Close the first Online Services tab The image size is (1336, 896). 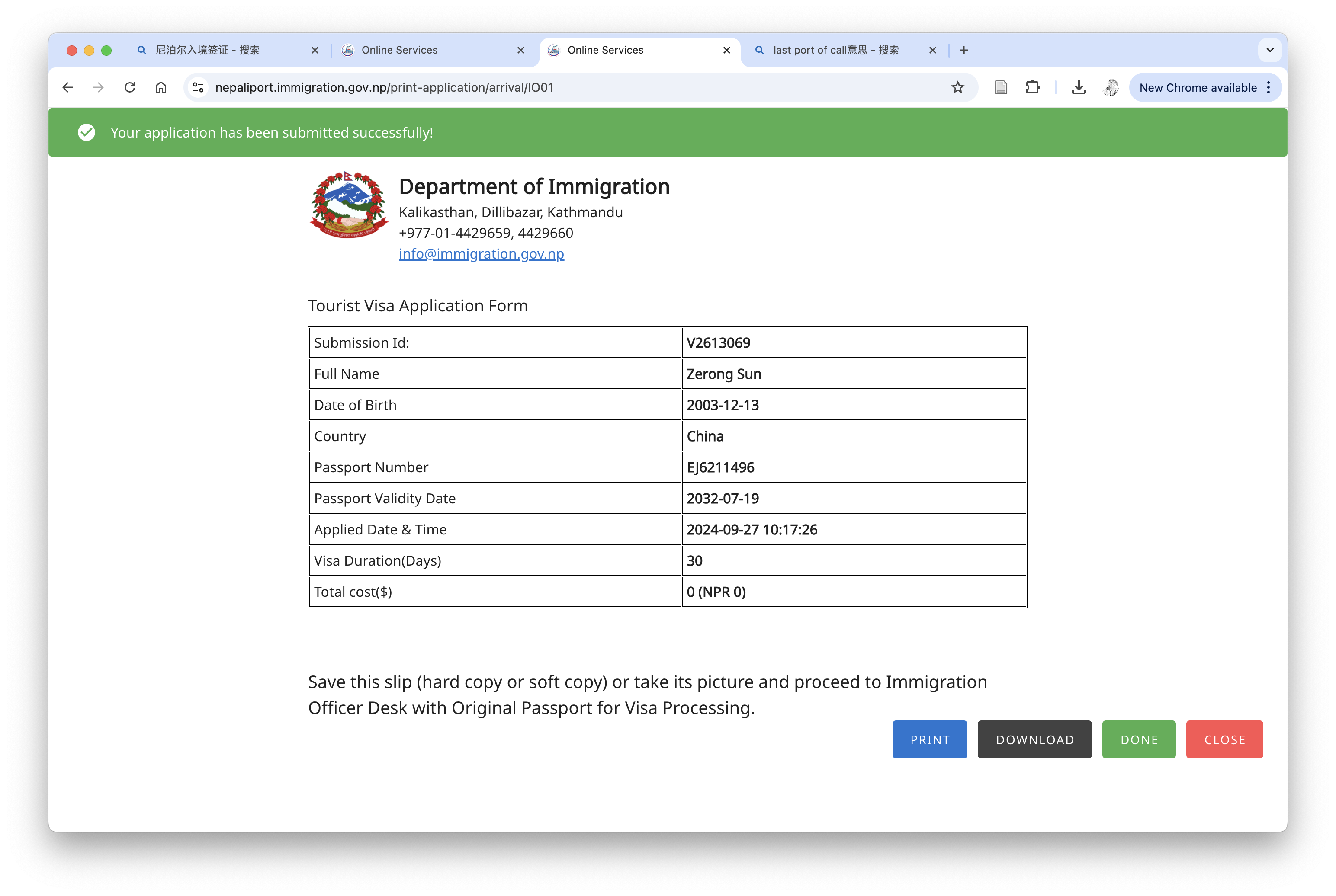pos(521,50)
